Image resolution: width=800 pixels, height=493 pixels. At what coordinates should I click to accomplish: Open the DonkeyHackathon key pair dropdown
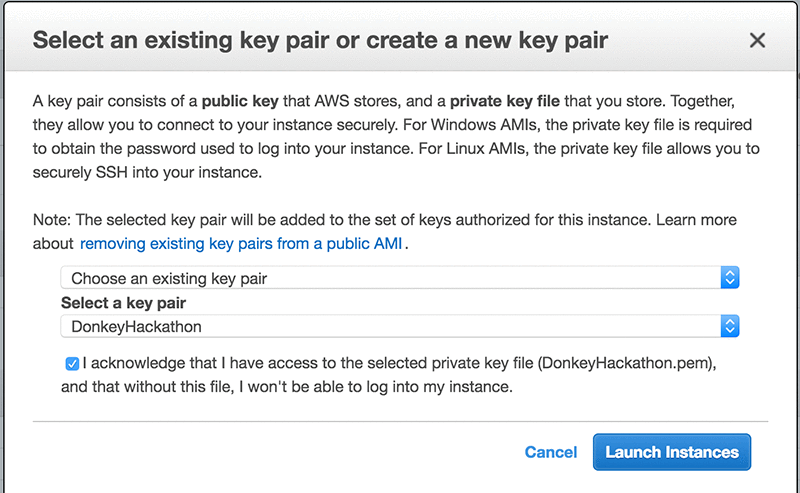[399, 326]
